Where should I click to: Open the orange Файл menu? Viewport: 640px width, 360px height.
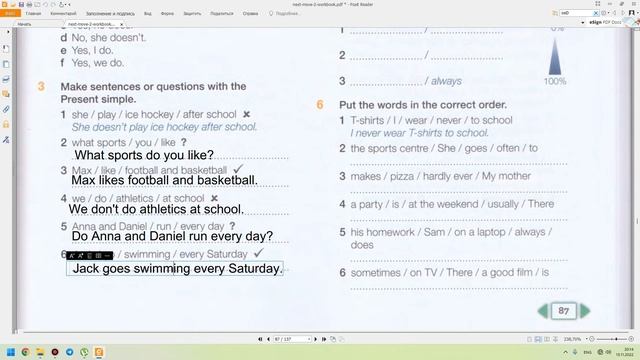pos(10,13)
